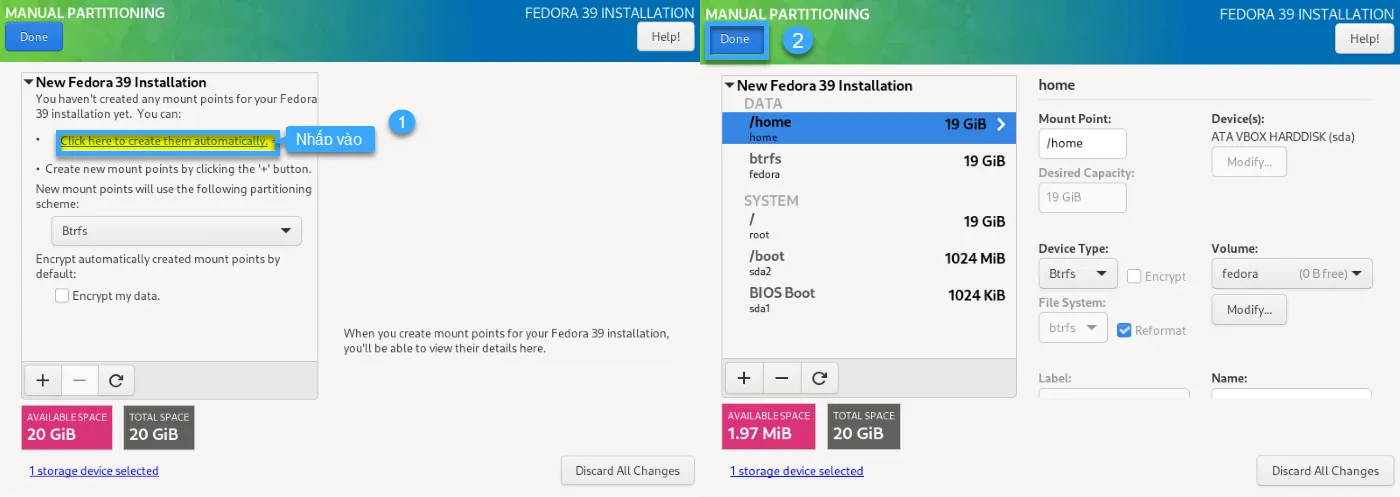
Task: Click the reload icon in left panel toolbar
Action: tap(116, 380)
